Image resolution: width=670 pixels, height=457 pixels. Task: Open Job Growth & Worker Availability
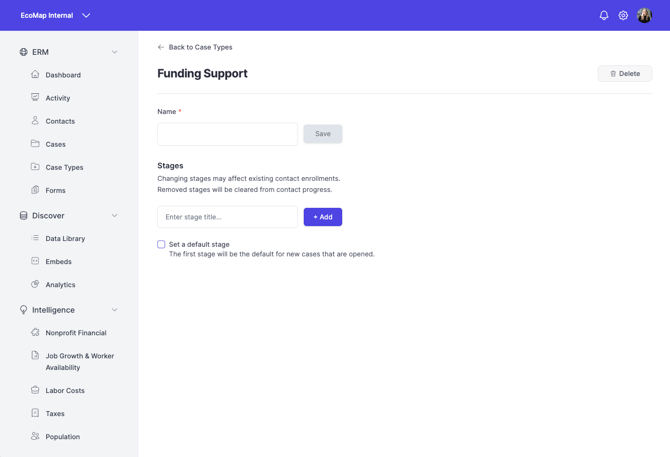point(80,362)
